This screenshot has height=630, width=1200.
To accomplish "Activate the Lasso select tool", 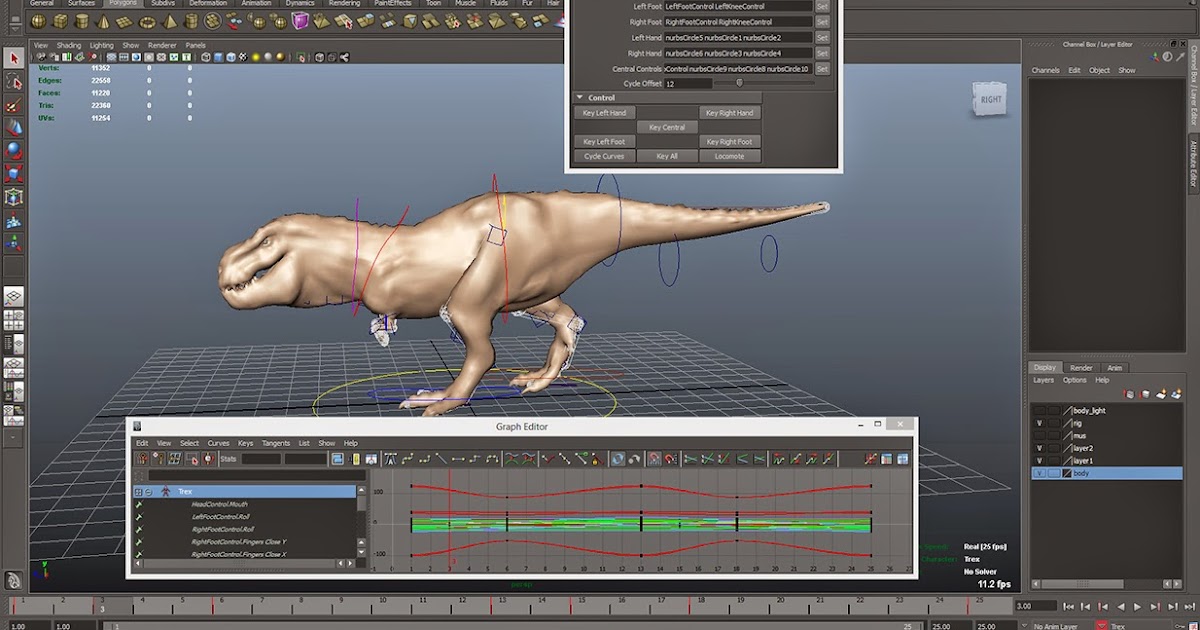I will point(14,82).
